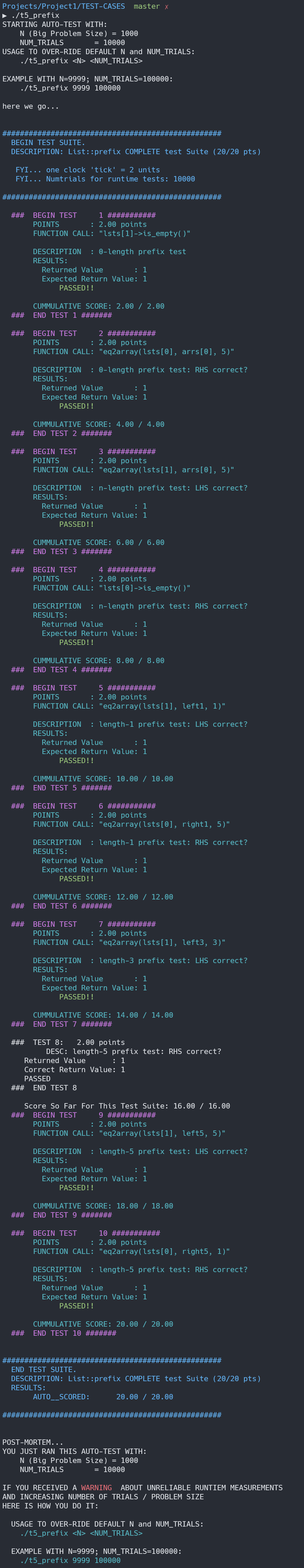Click the "Correct Return Value: 1" line
This screenshot has height=1568, width=304.
coord(74,1069)
